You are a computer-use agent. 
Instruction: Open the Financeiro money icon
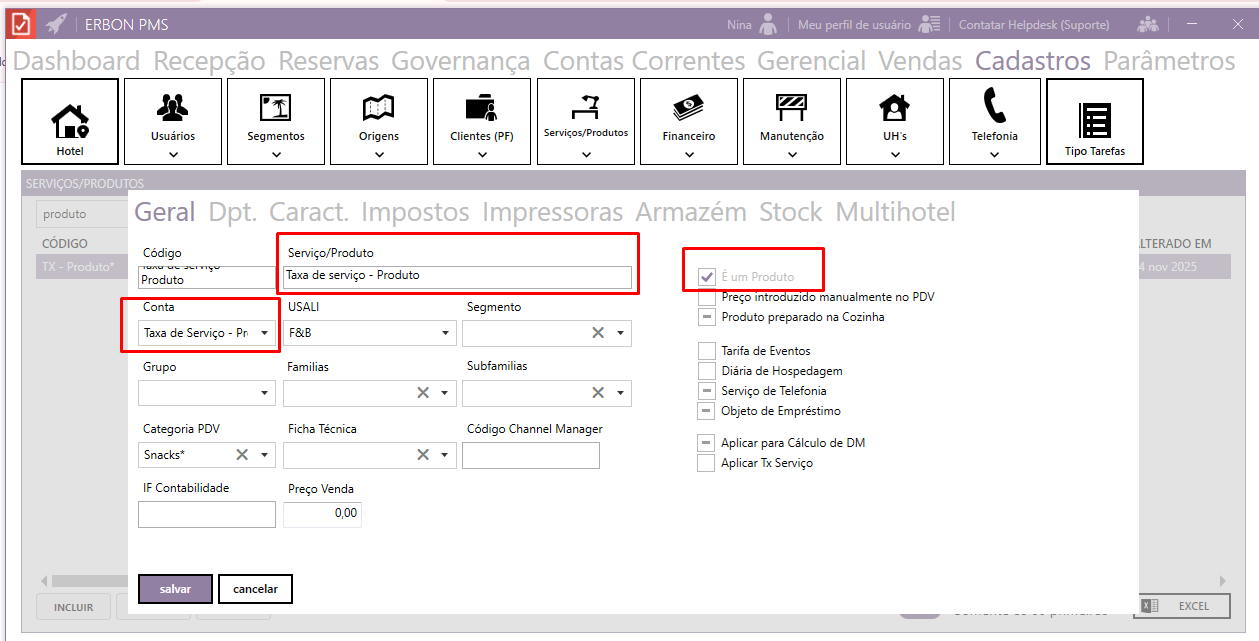(689, 106)
